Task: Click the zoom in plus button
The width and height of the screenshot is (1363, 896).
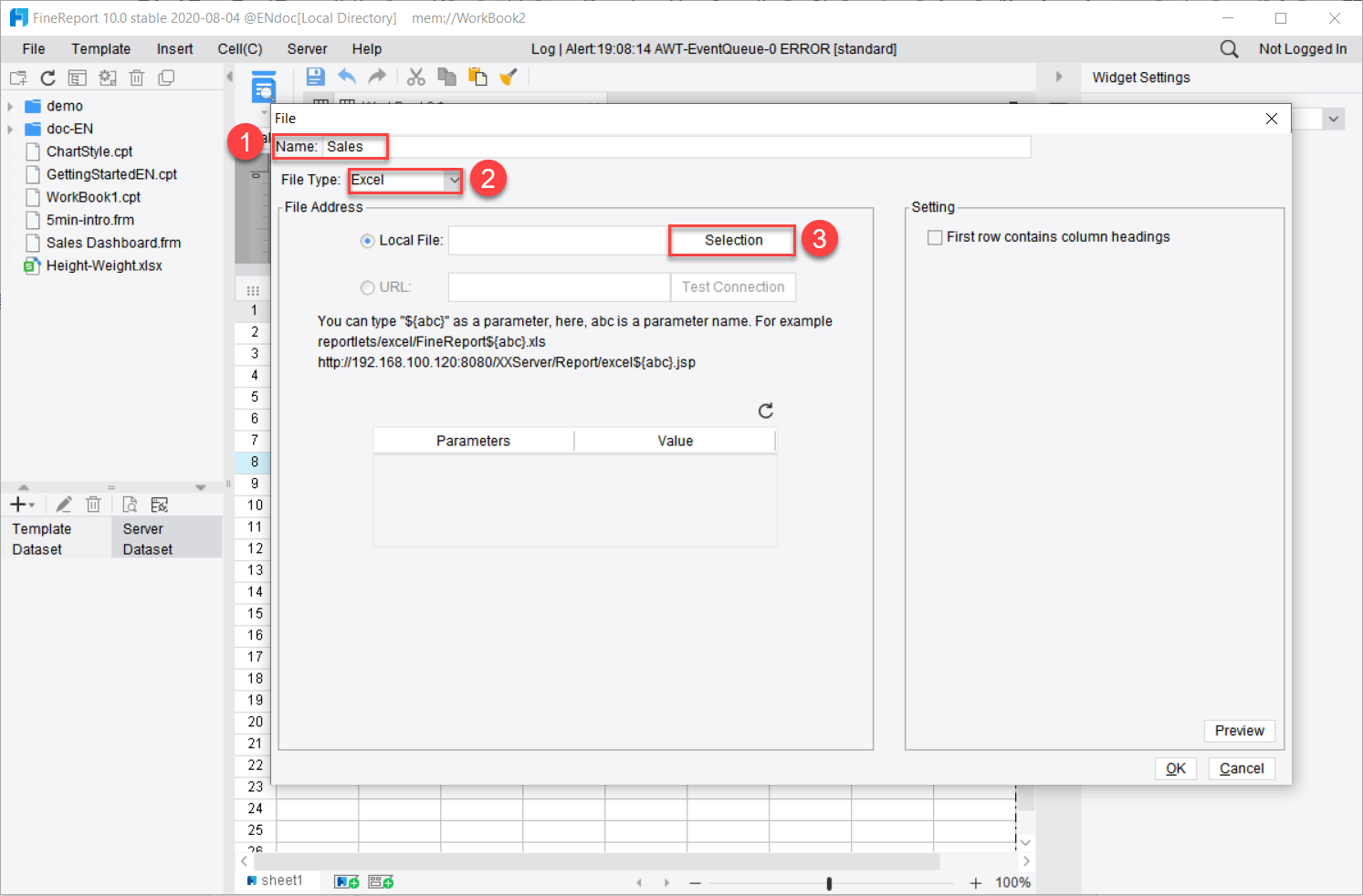Action: (976, 883)
